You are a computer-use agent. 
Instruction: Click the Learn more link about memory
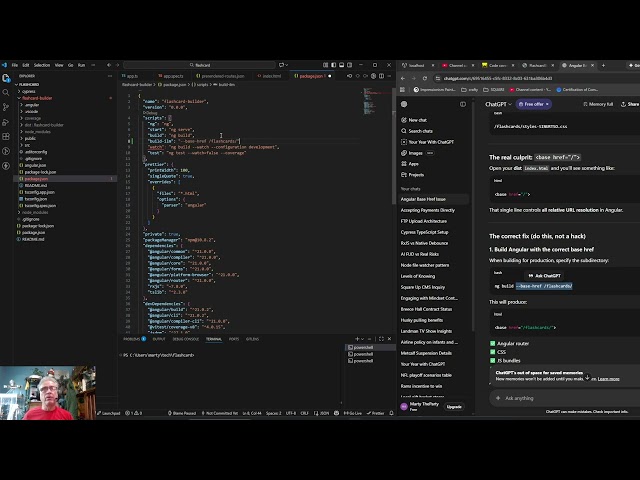(608, 379)
